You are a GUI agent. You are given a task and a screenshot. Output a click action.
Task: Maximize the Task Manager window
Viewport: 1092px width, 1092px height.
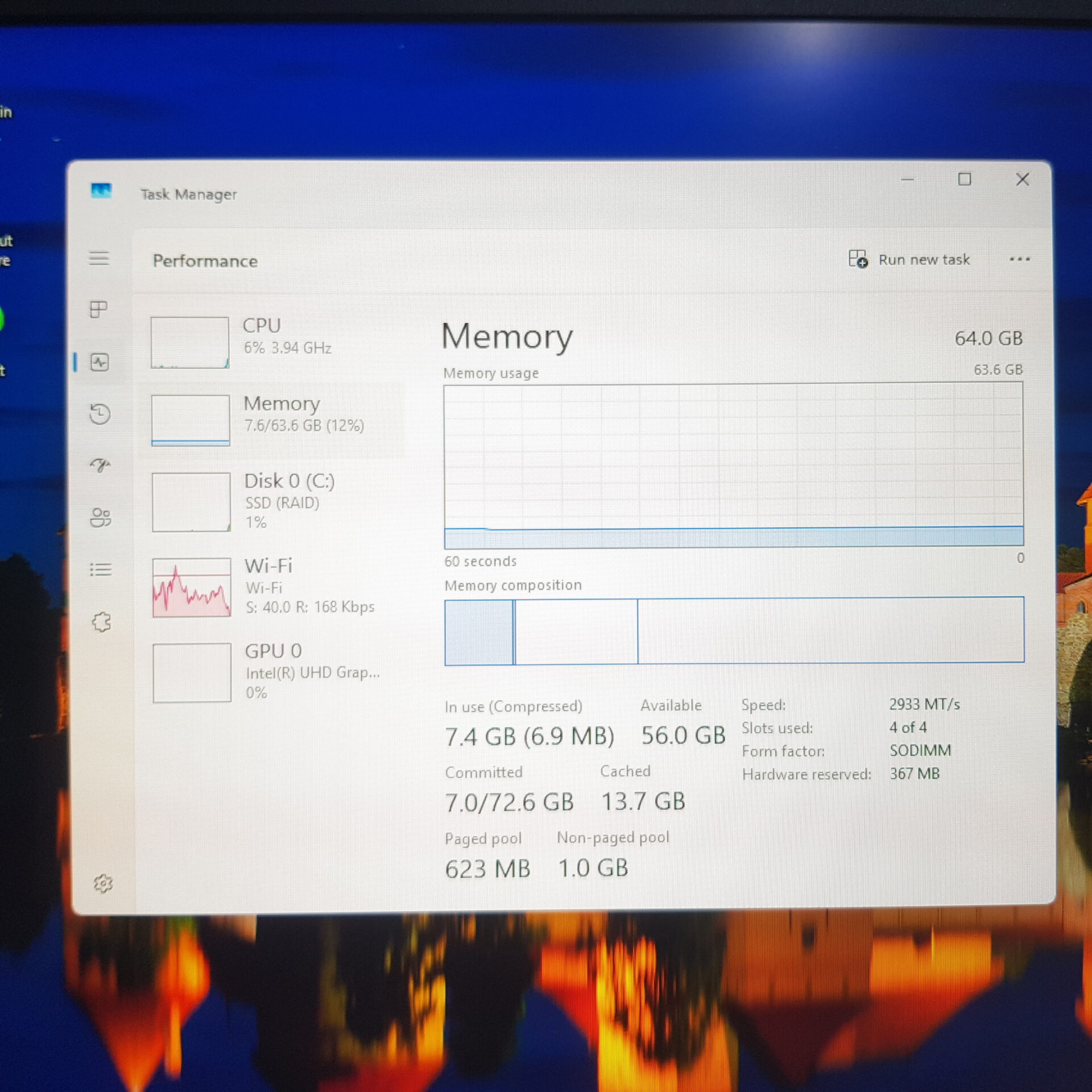click(965, 180)
